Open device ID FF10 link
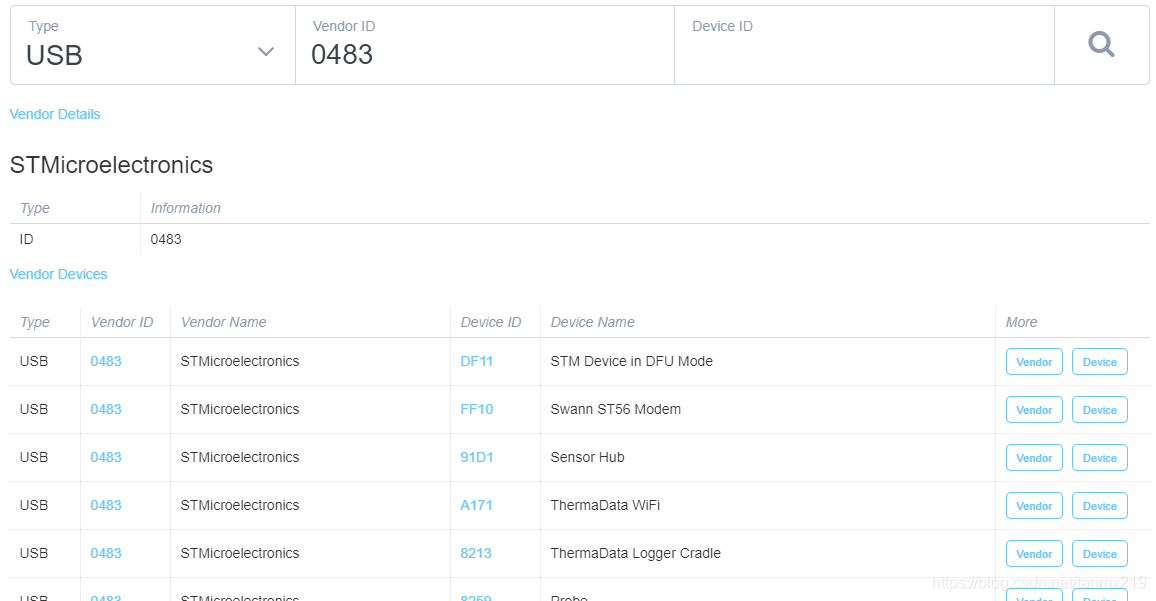The height and width of the screenshot is (601, 1156). tap(476, 409)
